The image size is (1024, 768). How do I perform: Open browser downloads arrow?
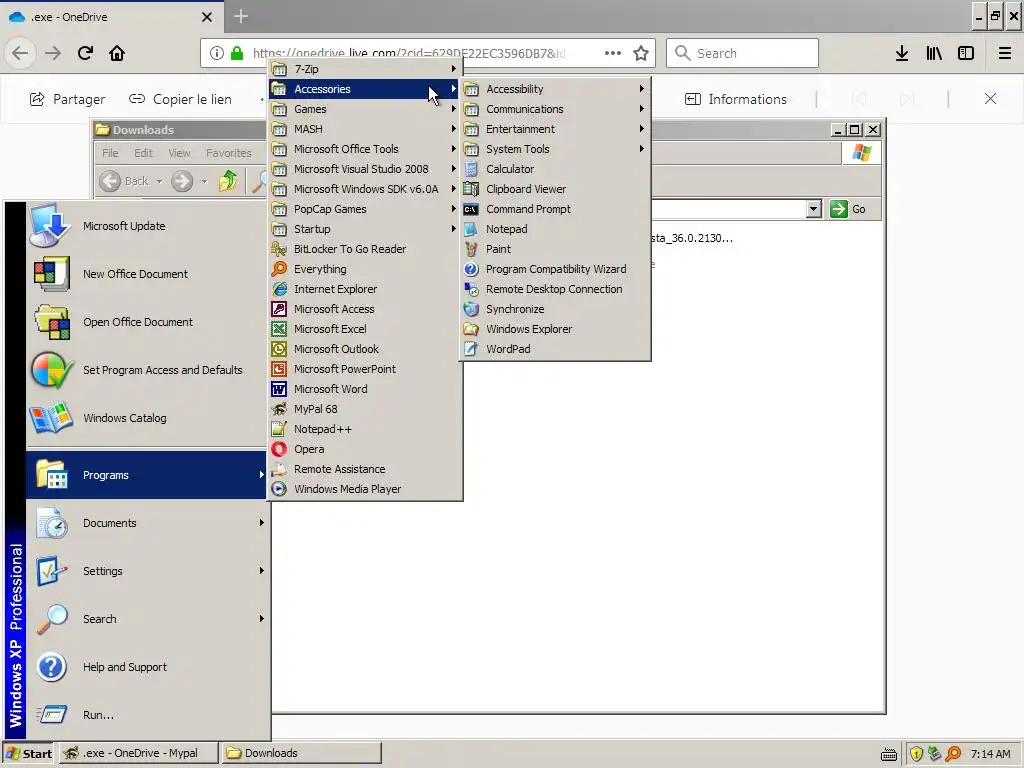902,53
